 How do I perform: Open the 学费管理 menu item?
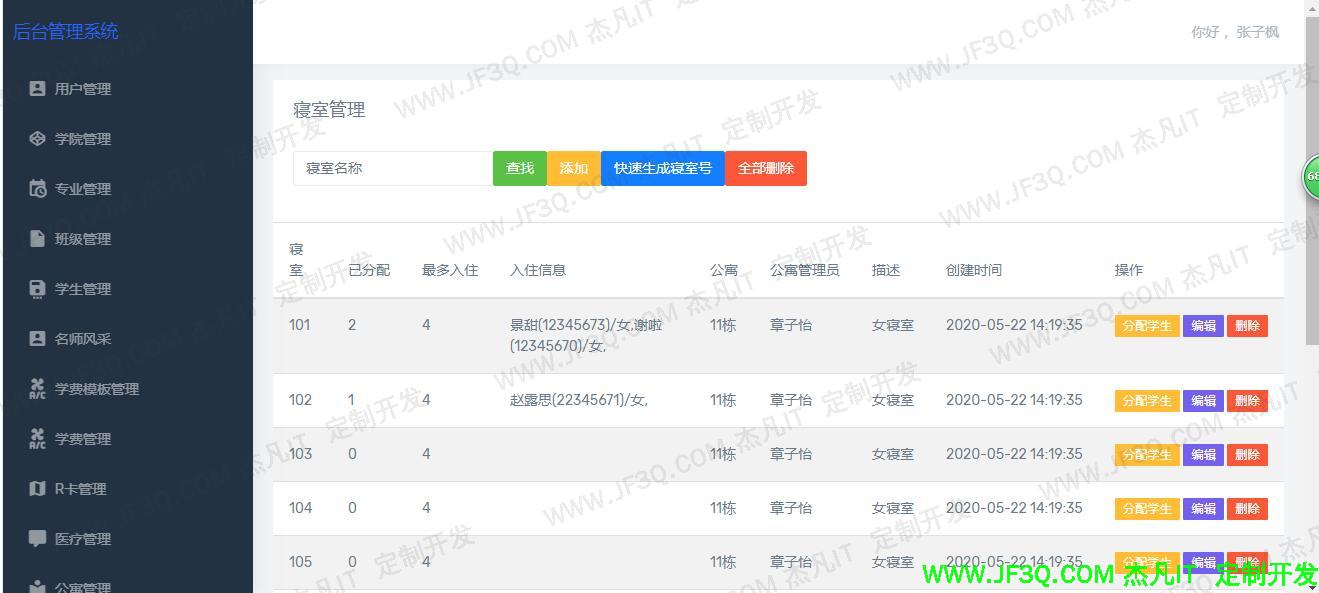pos(82,439)
